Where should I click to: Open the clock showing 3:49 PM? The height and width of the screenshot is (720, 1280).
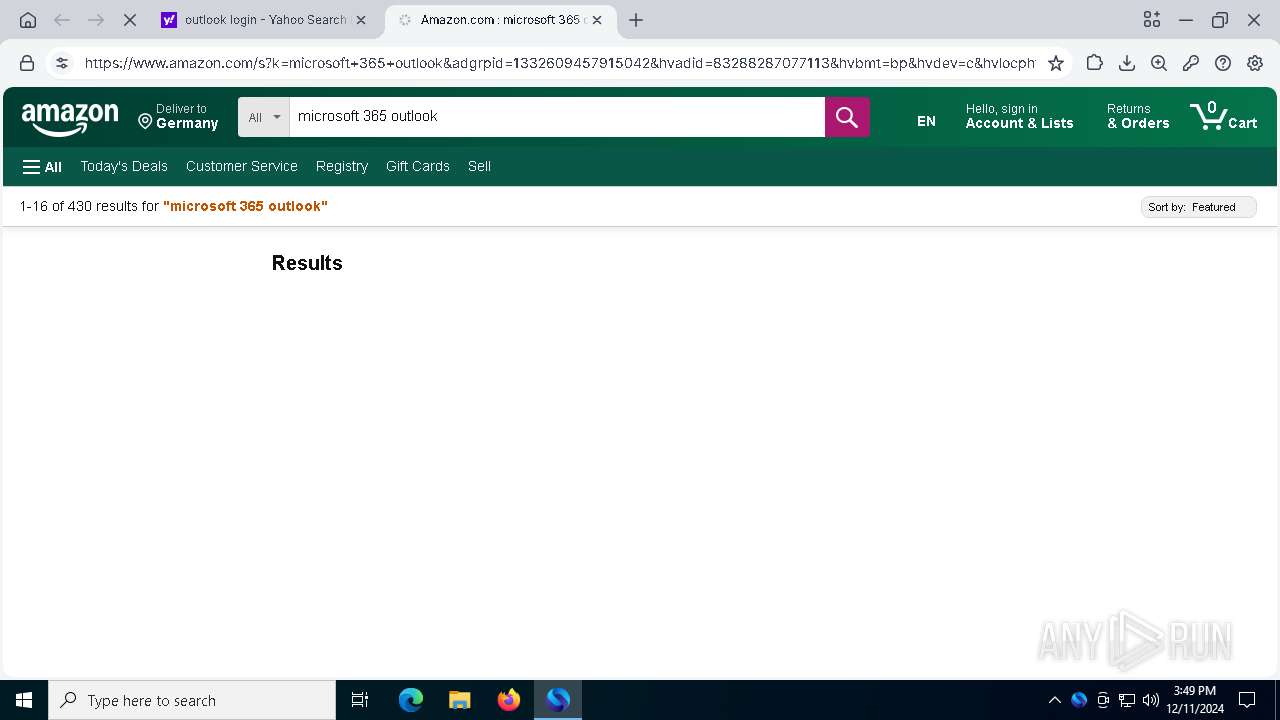pyautogui.click(x=1195, y=700)
